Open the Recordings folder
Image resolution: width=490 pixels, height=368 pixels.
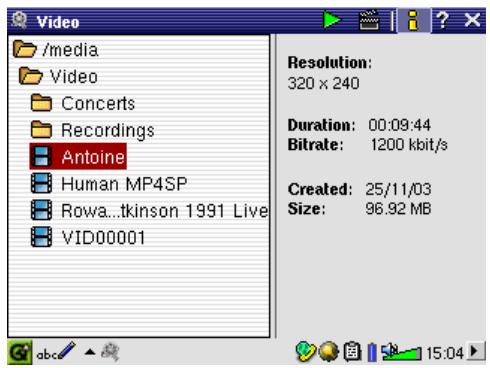93,130
